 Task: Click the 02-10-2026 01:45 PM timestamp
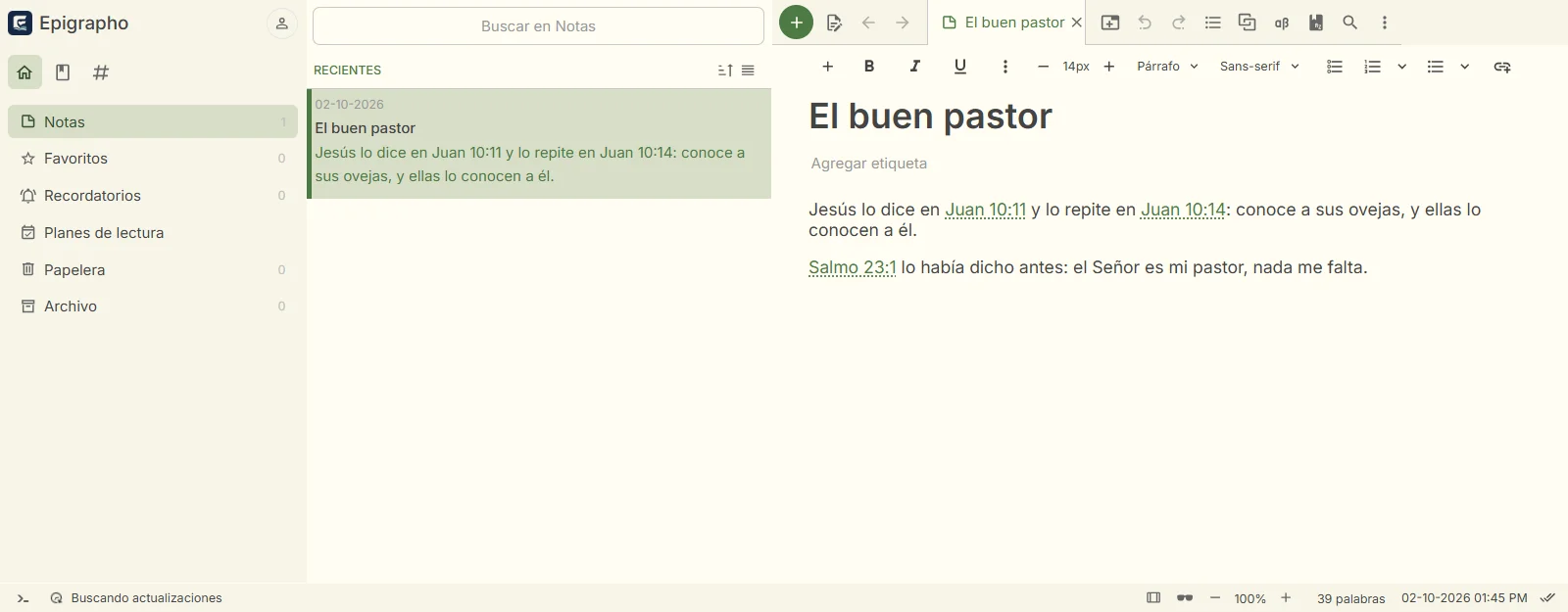point(1464,597)
